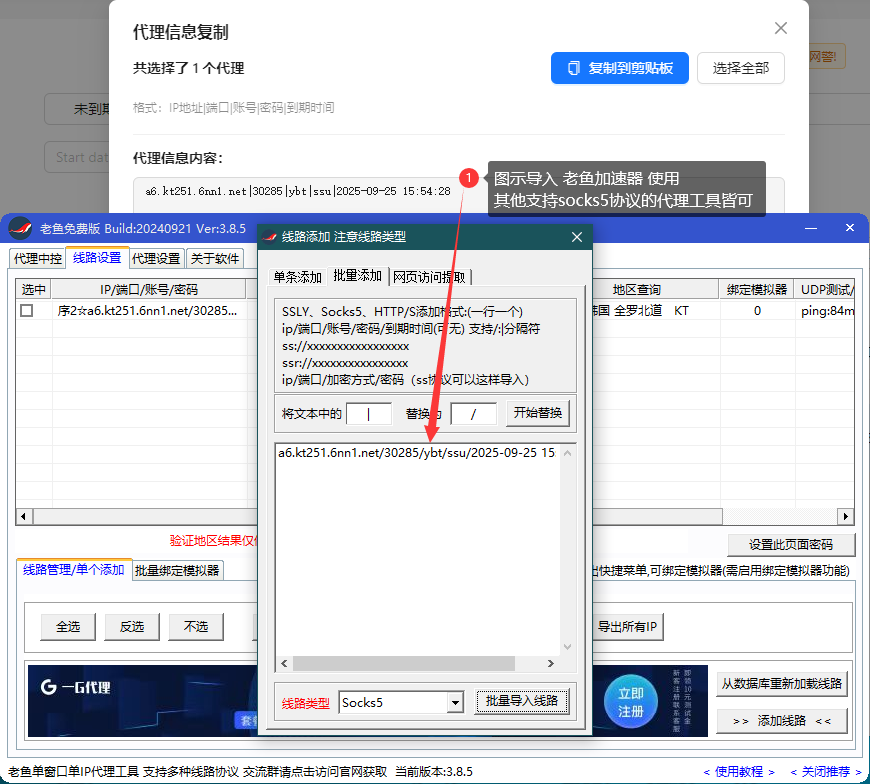Close the 线路添加 dialog
This screenshot has height=784, width=870.
click(576, 237)
